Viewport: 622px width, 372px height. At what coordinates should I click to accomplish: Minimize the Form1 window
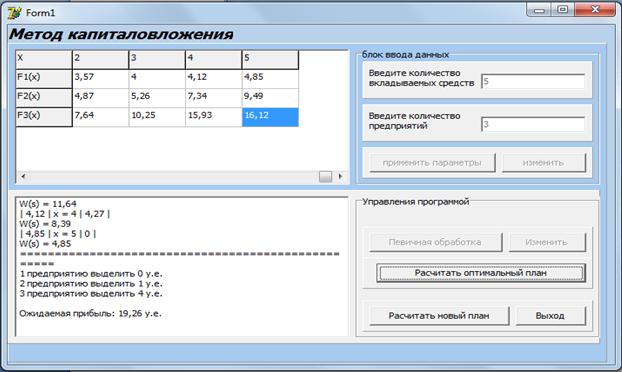coord(539,10)
